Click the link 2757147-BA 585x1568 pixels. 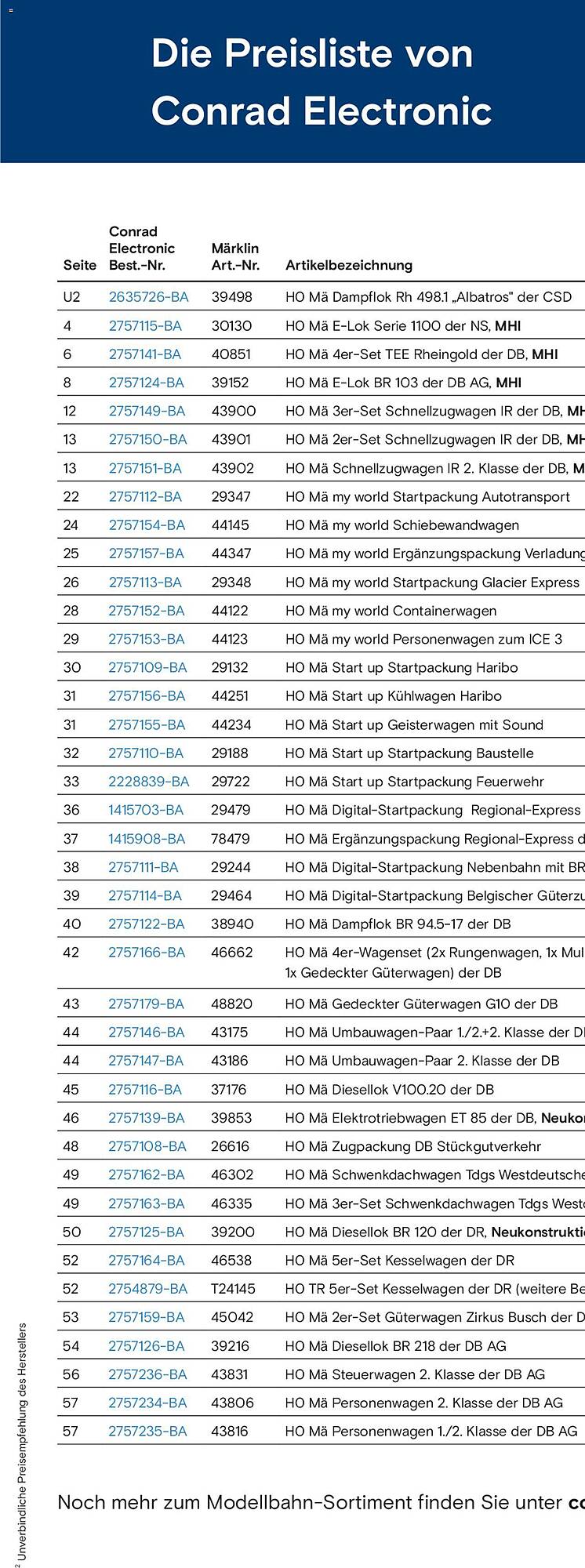click(146, 1061)
